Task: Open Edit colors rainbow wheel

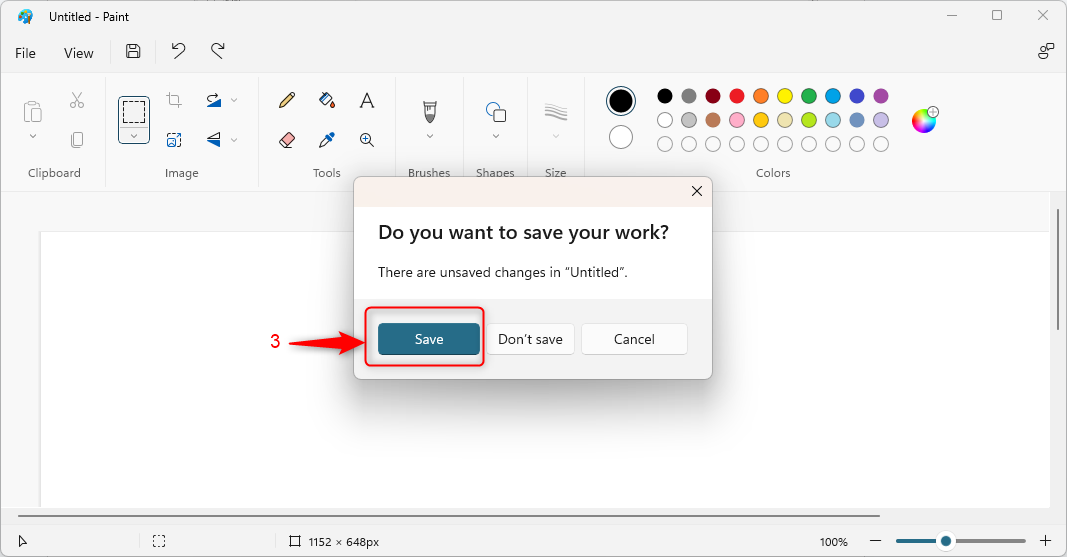Action: pyautogui.click(x=925, y=120)
